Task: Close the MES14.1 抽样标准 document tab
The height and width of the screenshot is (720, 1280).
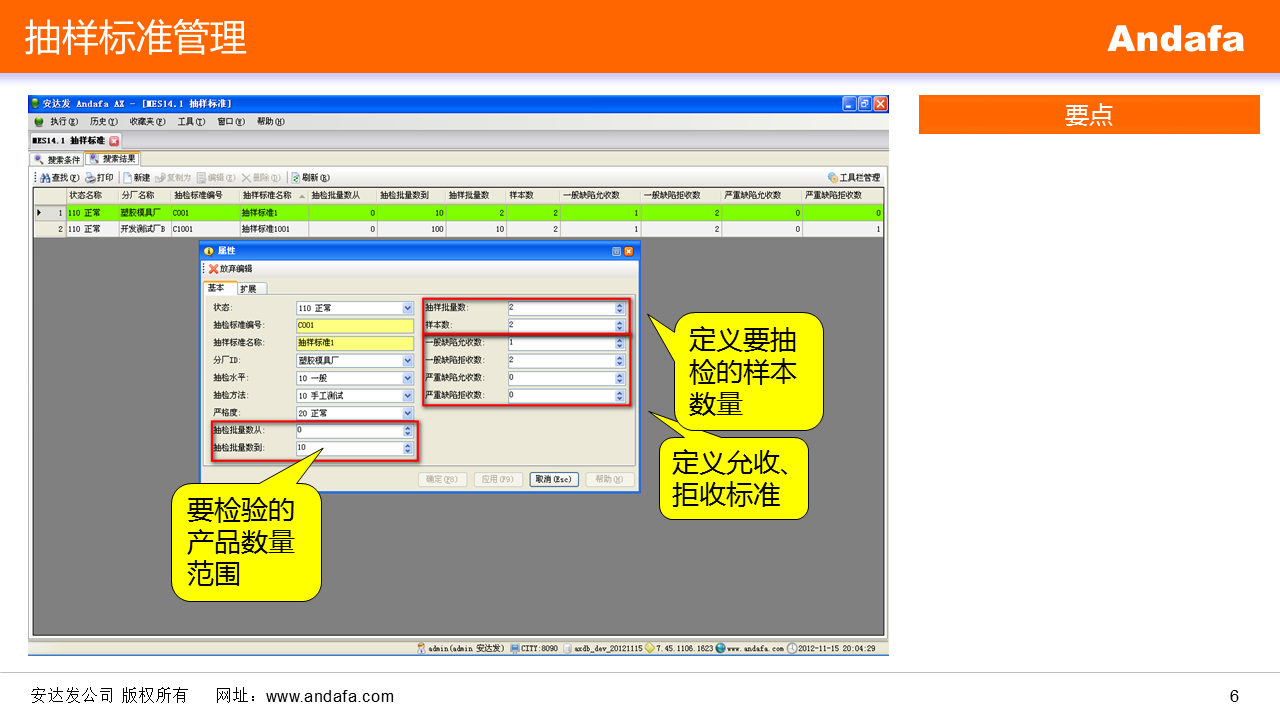Action: pos(114,141)
